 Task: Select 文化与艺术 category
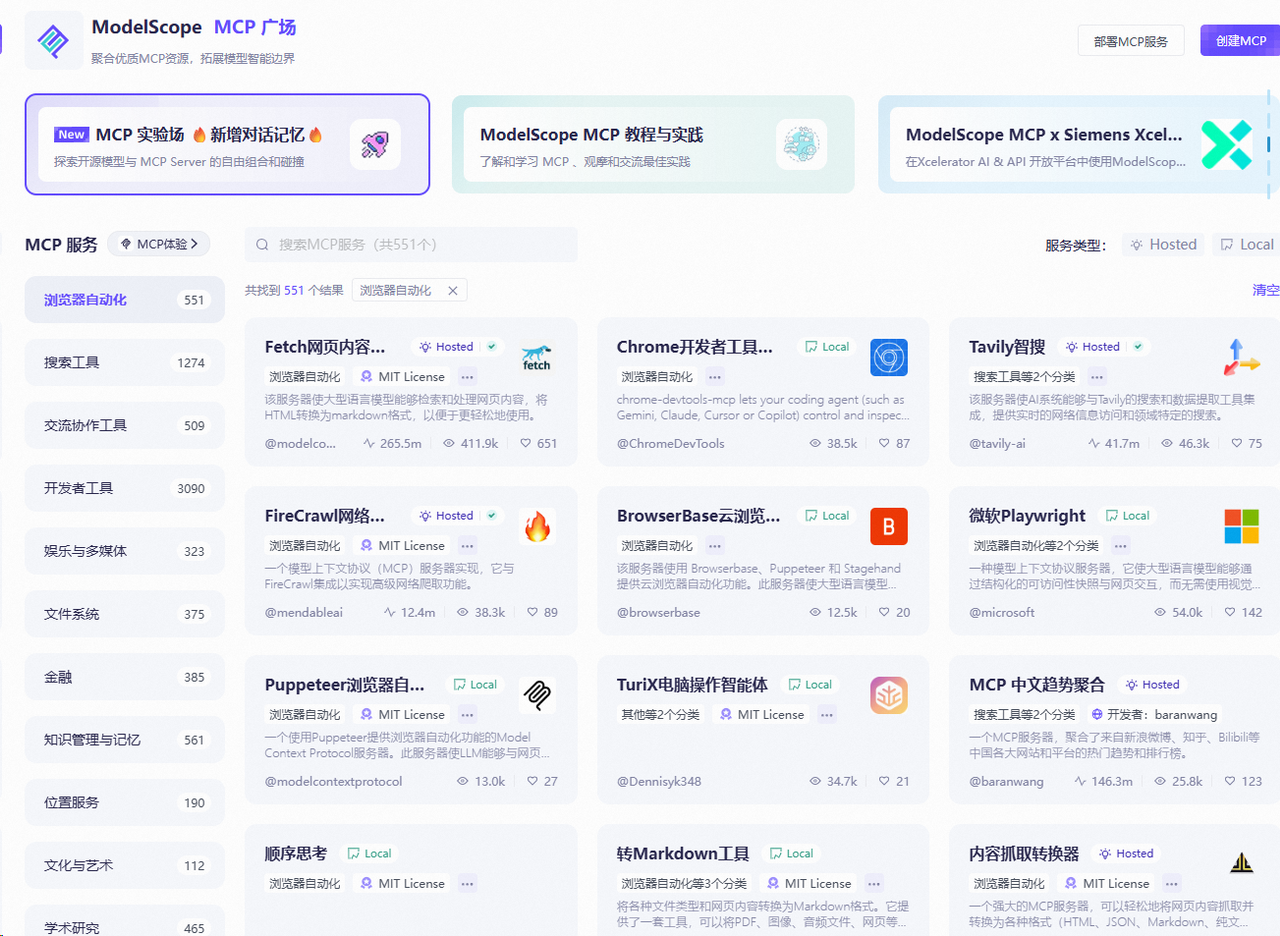tap(125, 866)
